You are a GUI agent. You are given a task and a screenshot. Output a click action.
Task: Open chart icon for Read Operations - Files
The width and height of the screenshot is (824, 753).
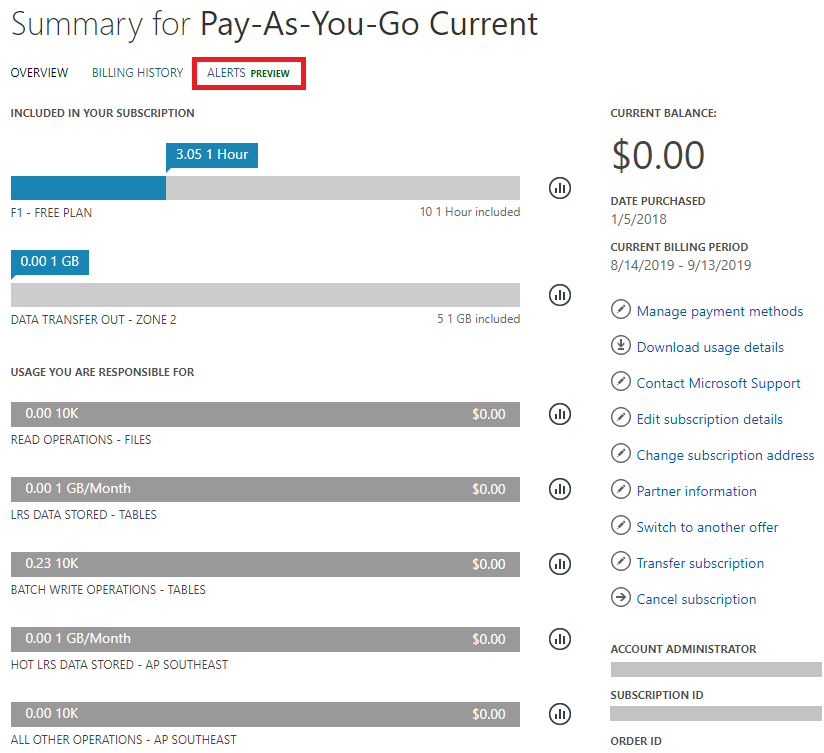point(560,414)
